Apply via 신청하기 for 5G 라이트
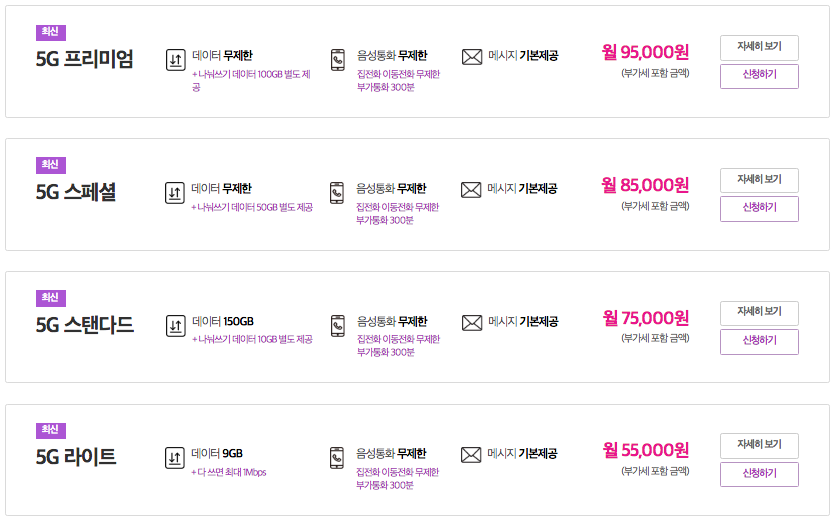 759,475
